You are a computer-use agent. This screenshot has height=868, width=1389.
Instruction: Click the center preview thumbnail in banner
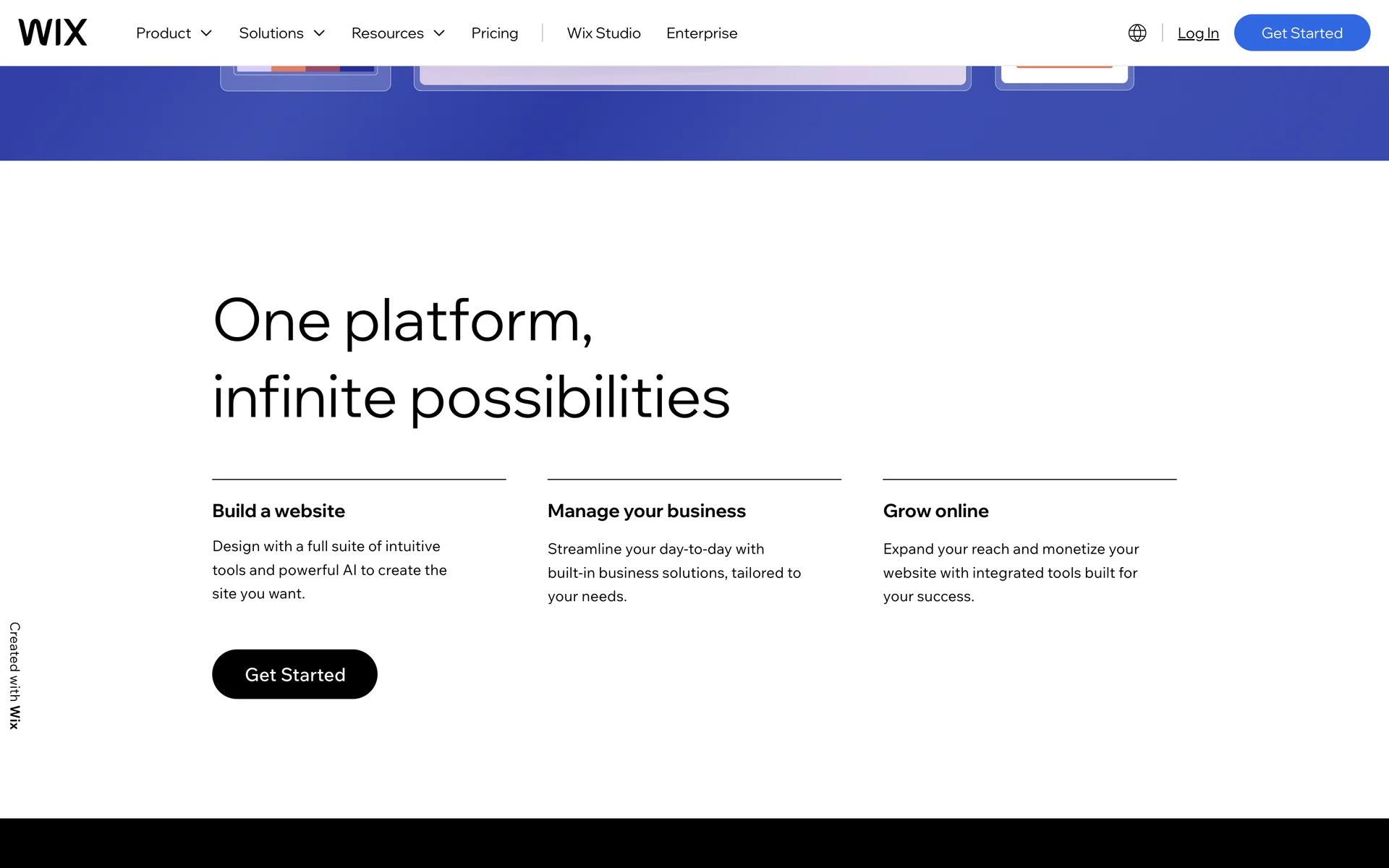[x=692, y=76]
